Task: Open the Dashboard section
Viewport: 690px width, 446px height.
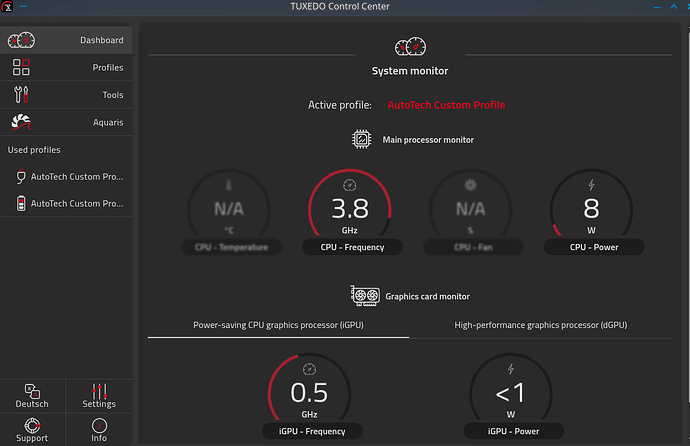Action: [66, 40]
